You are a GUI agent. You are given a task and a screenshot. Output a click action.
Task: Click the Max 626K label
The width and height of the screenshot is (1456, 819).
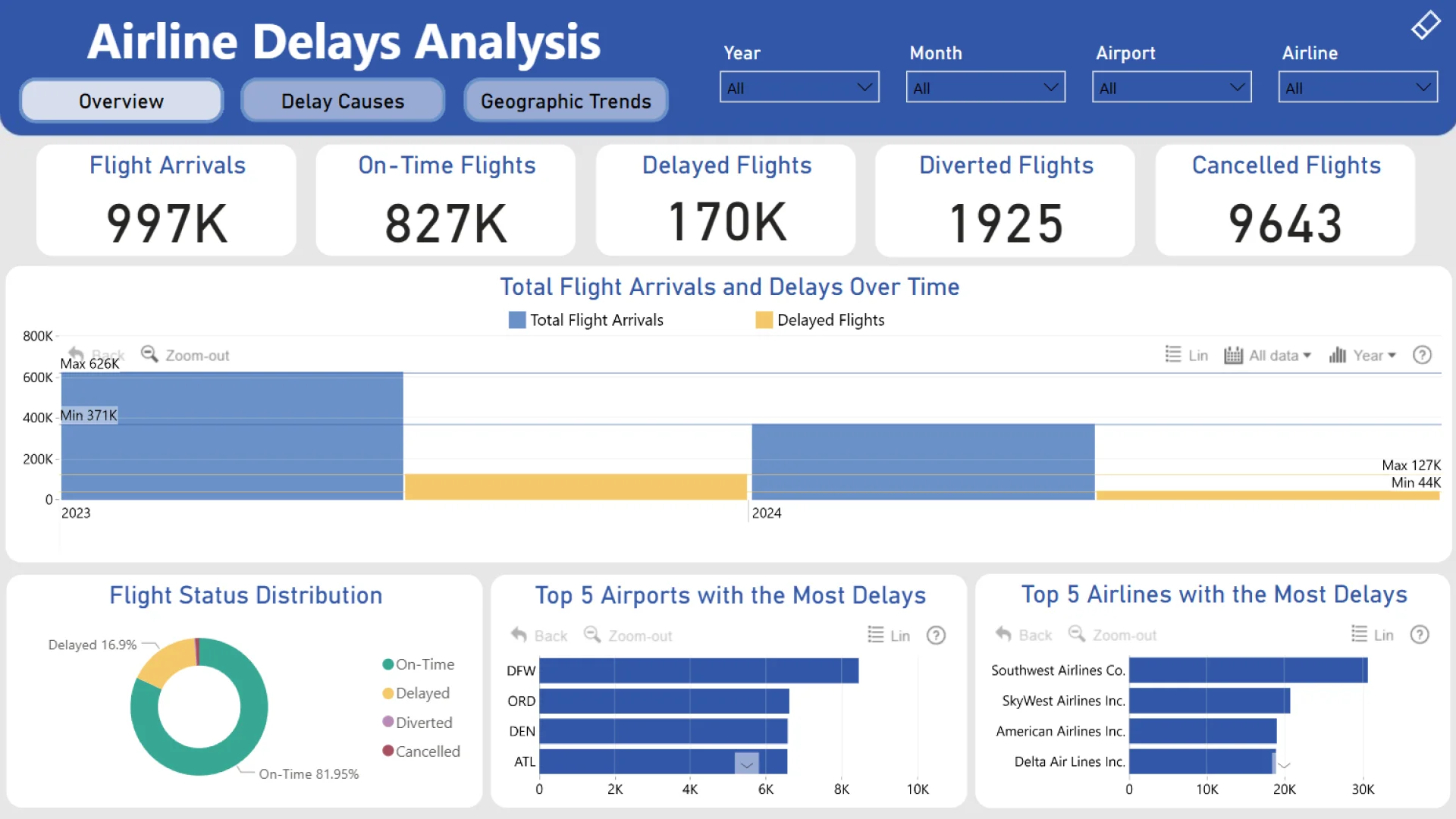click(89, 364)
